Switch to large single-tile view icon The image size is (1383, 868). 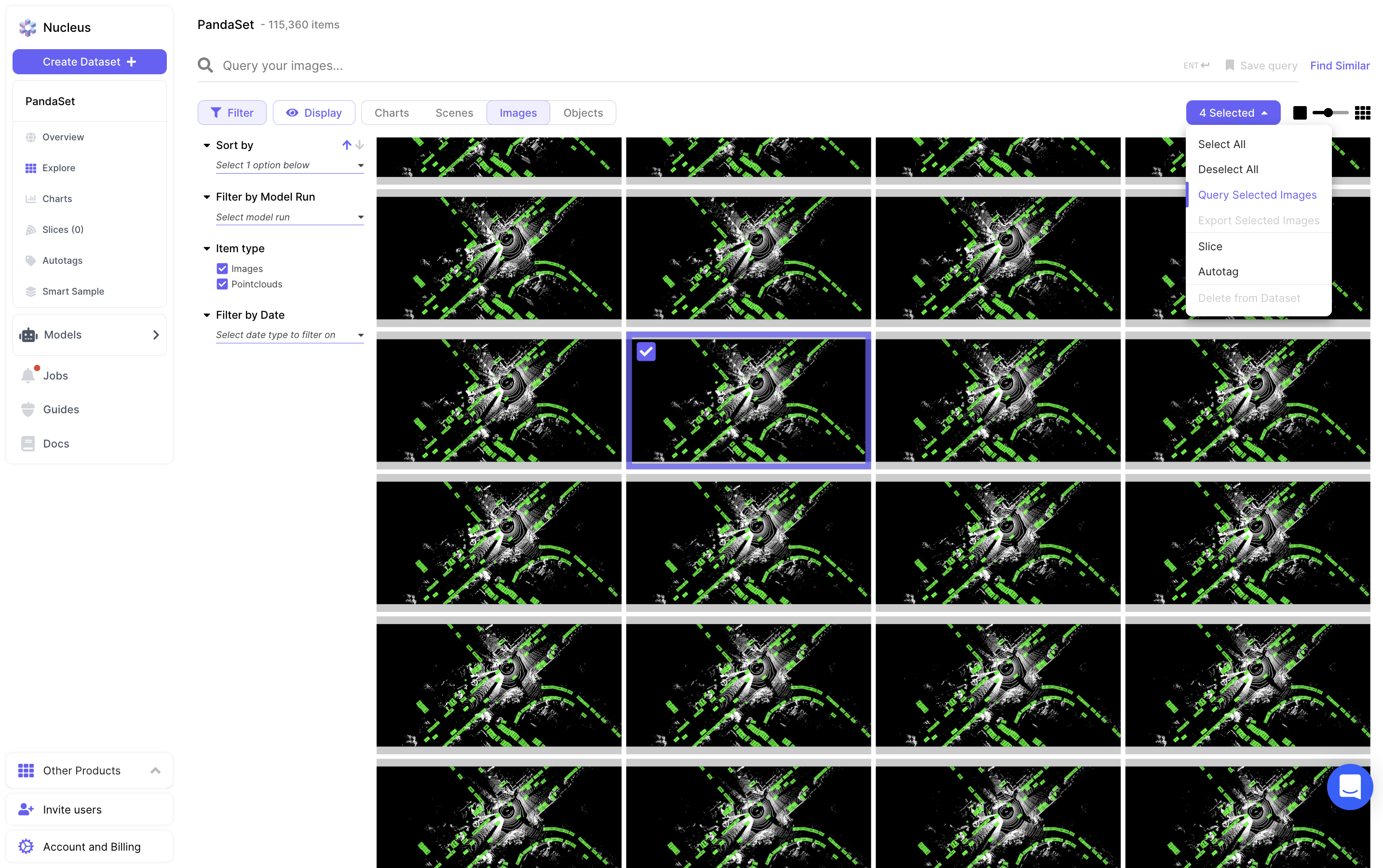(x=1300, y=113)
